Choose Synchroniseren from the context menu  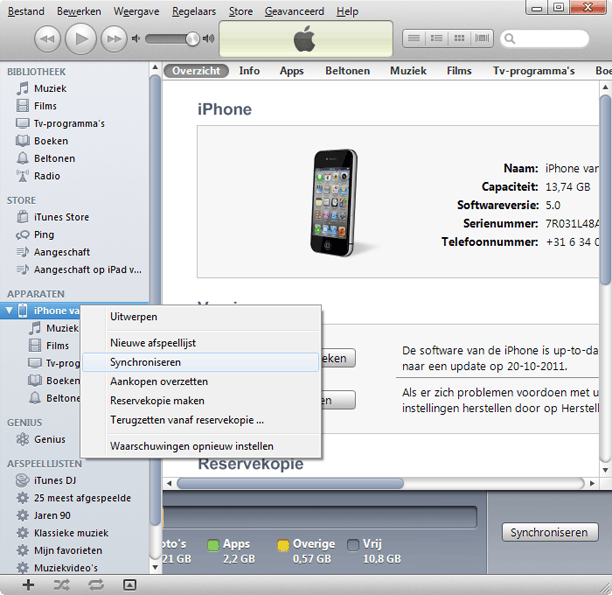(x=201, y=362)
